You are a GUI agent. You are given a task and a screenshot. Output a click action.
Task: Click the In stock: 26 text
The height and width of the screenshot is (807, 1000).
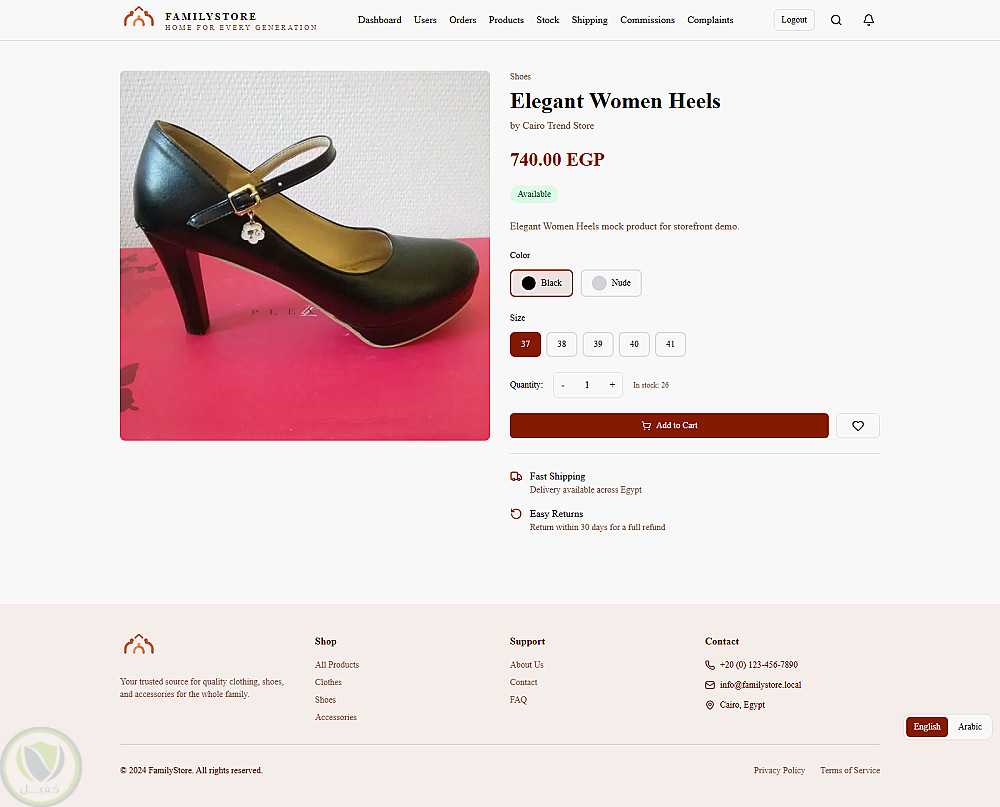point(651,385)
